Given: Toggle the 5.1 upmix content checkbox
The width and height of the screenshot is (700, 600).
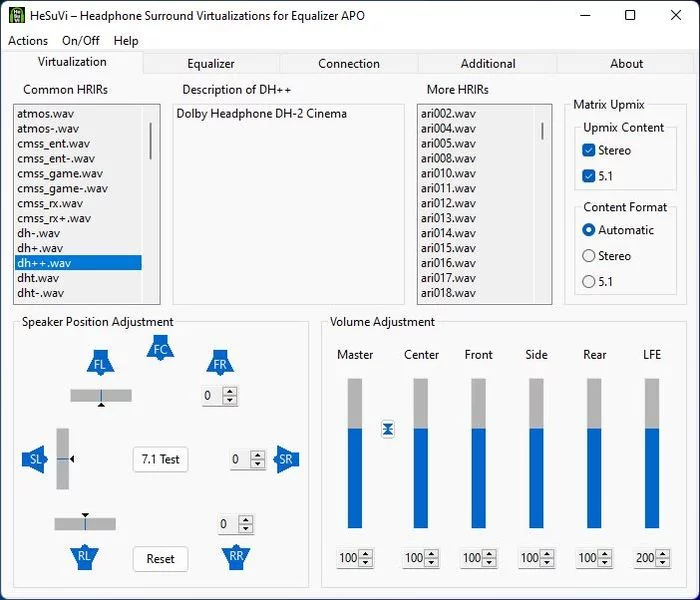Looking at the screenshot, I should click(x=589, y=176).
